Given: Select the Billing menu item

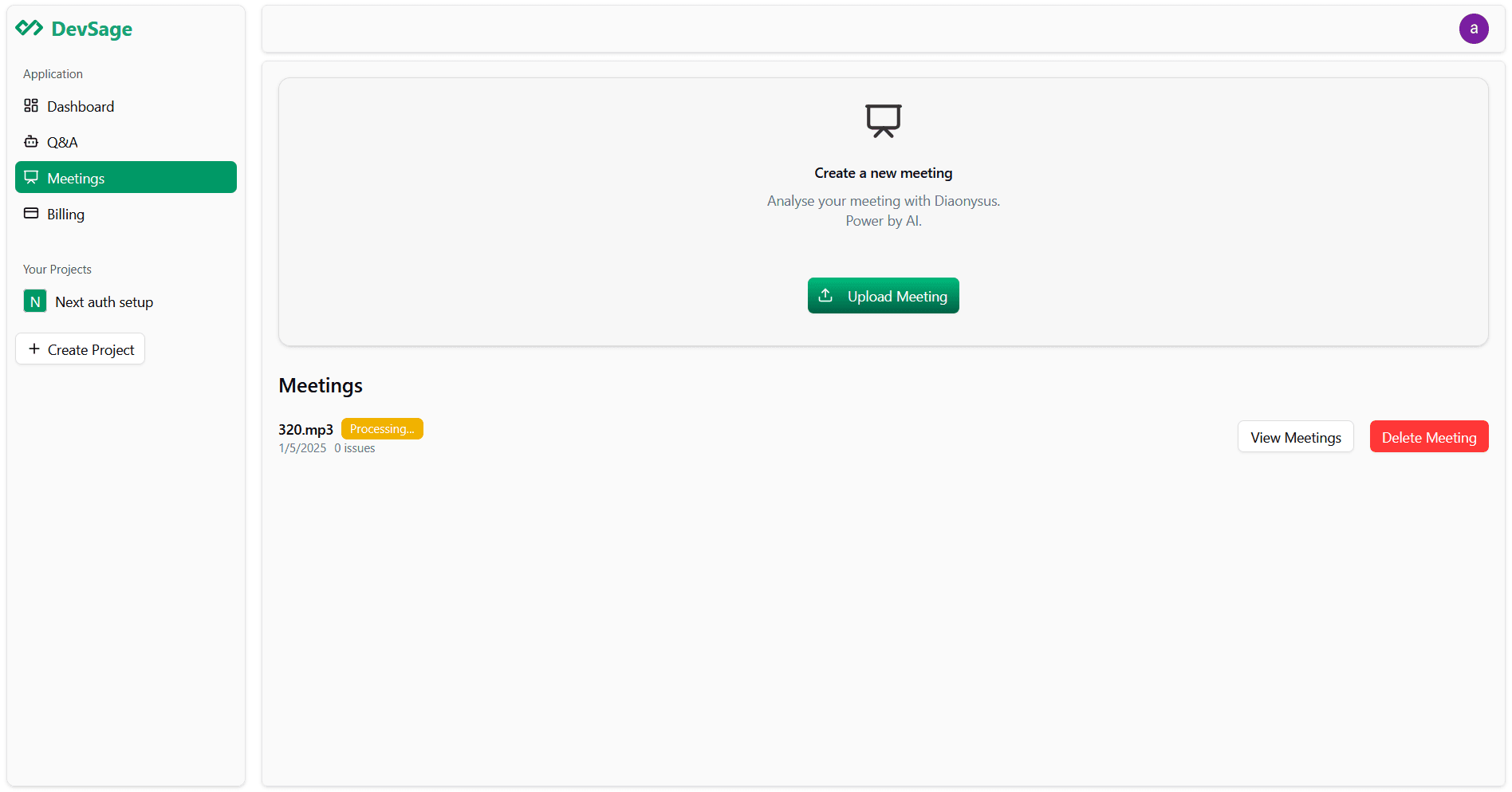Looking at the screenshot, I should (65, 215).
